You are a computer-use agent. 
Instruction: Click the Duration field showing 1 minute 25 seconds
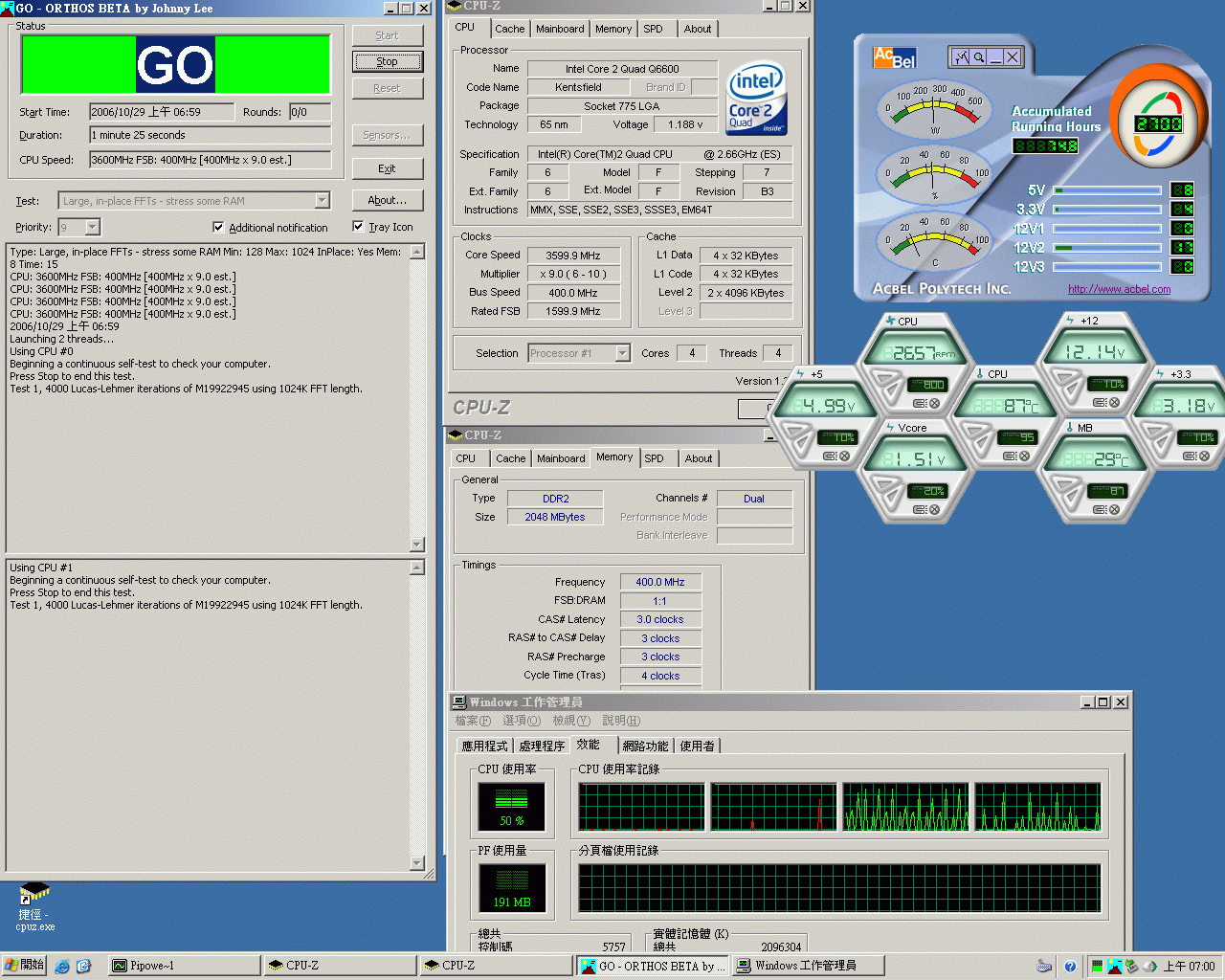click(x=211, y=135)
